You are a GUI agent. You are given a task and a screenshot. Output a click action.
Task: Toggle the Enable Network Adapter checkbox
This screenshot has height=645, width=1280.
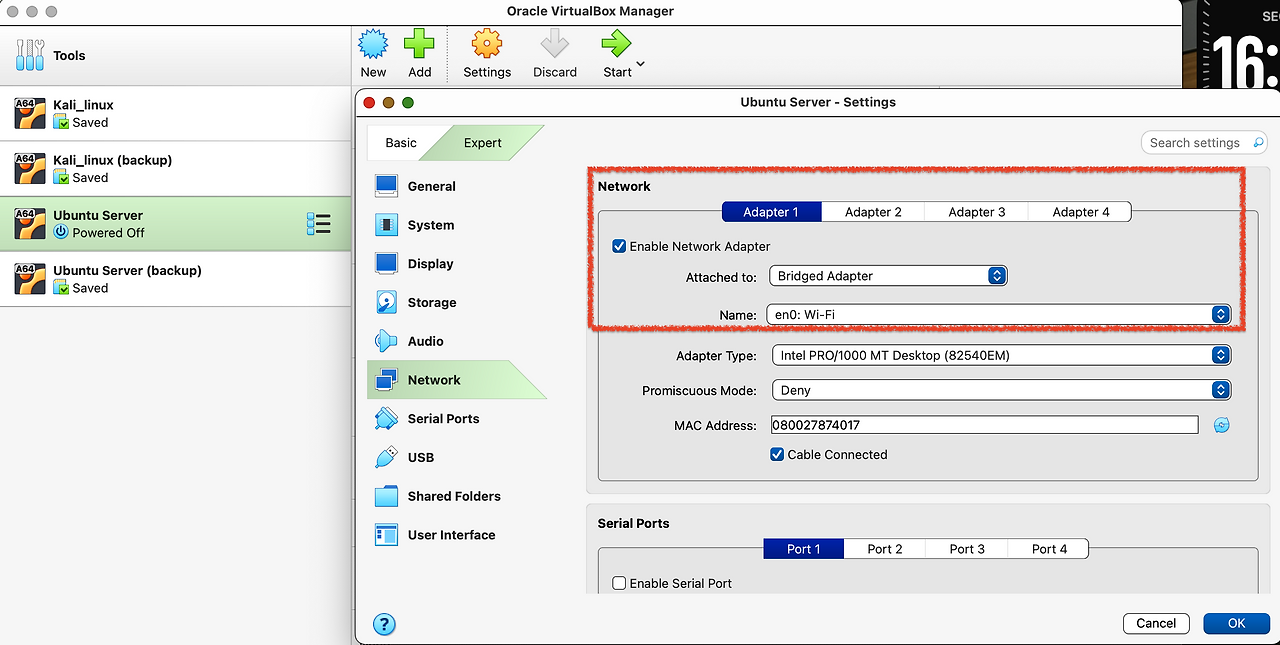(x=619, y=246)
